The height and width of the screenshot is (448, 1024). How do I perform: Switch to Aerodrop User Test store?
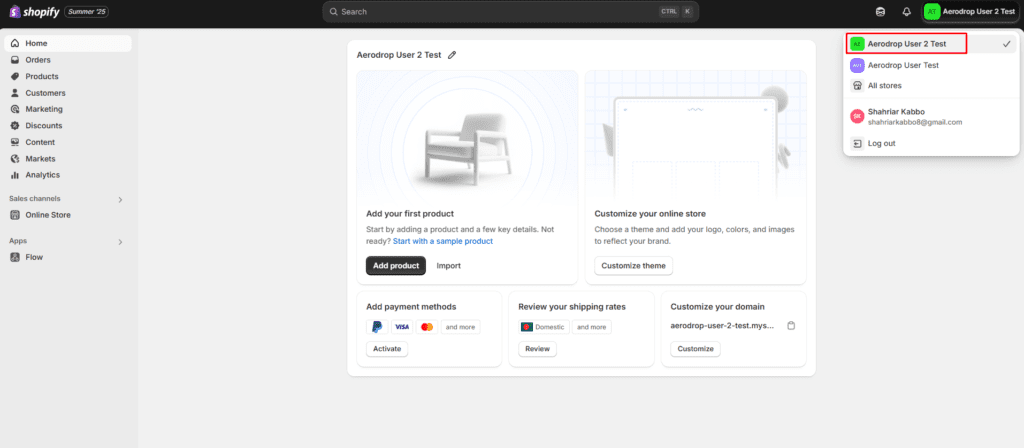pos(902,65)
